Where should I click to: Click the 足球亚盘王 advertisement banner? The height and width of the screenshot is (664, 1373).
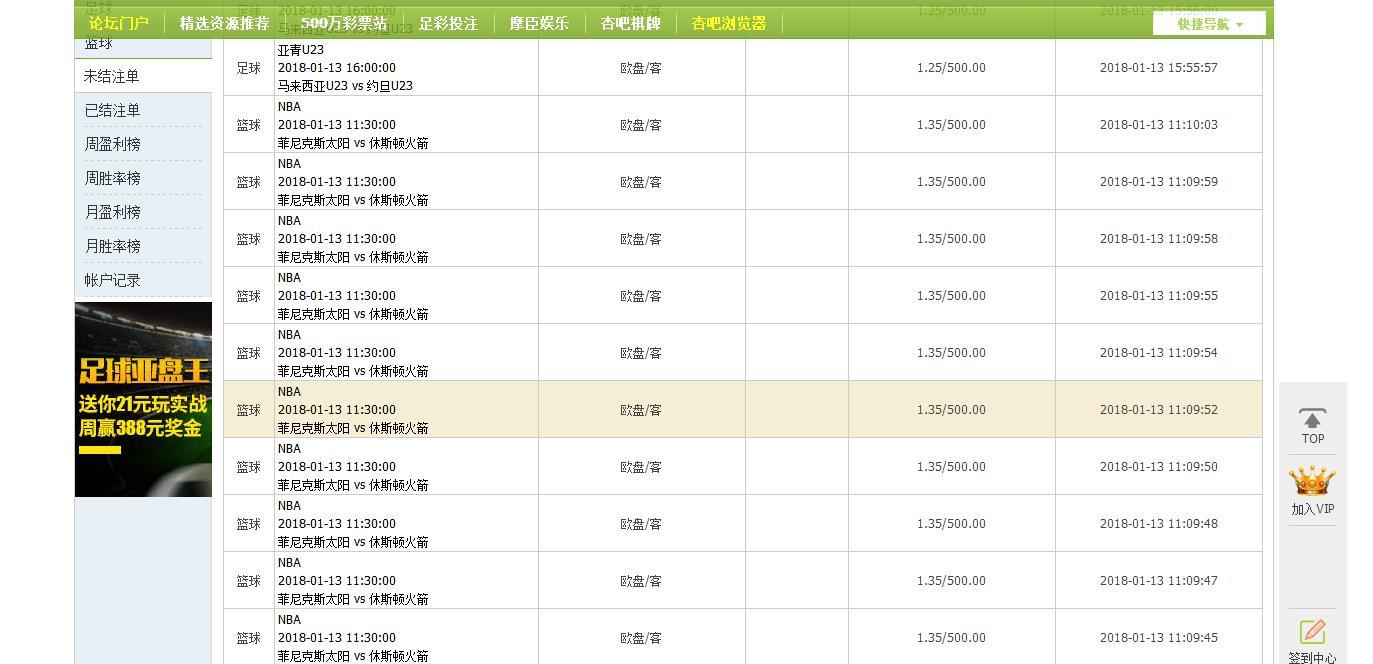click(143, 399)
